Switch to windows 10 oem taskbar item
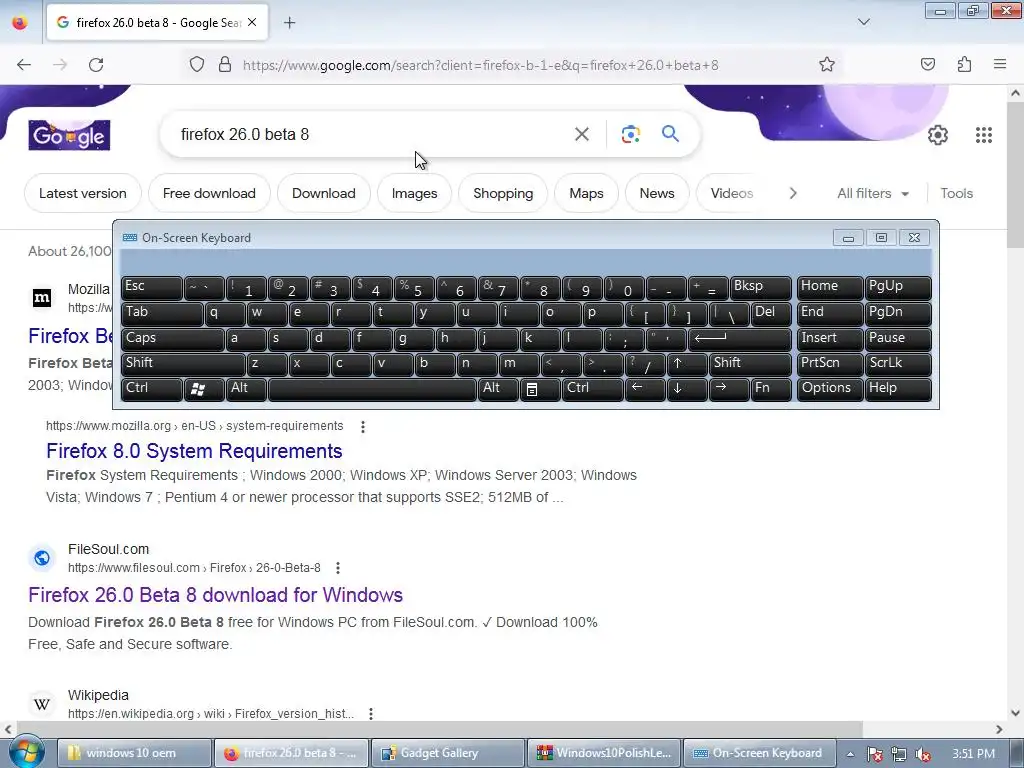1024x768 pixels. (134, 753)
